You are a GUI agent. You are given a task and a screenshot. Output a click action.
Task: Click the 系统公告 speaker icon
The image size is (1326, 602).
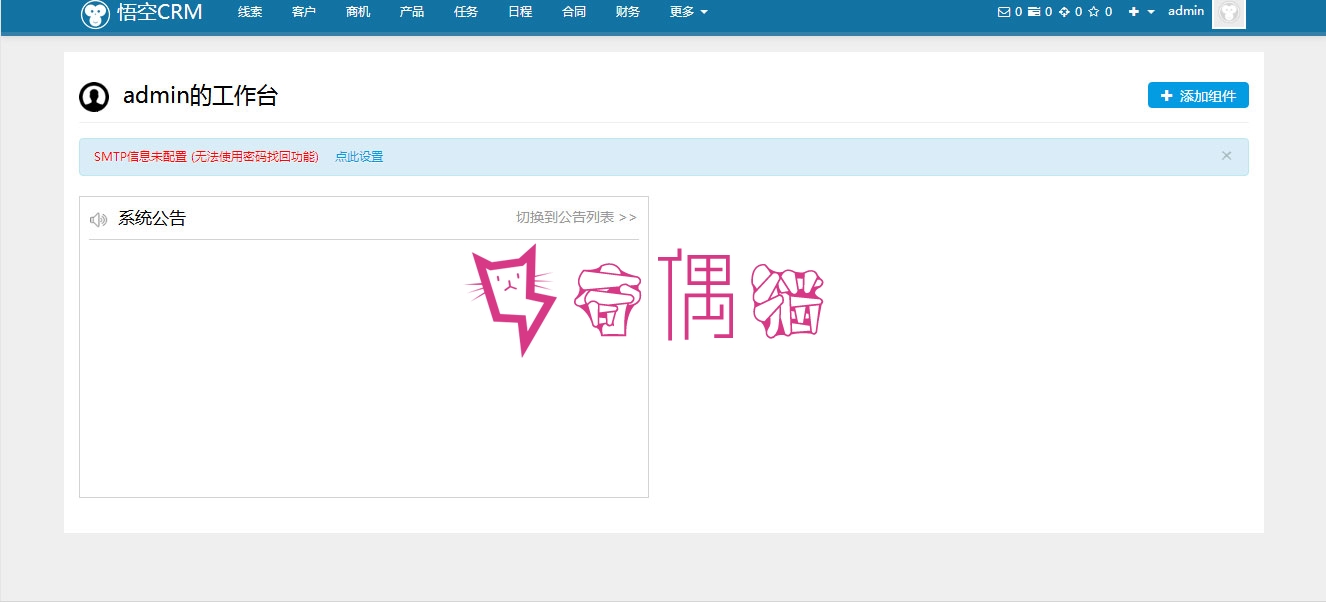click(x=98, y=219)
